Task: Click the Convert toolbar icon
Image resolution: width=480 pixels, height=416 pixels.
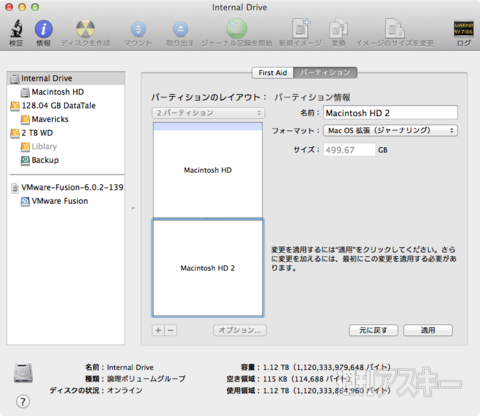Action: point(338,29)
